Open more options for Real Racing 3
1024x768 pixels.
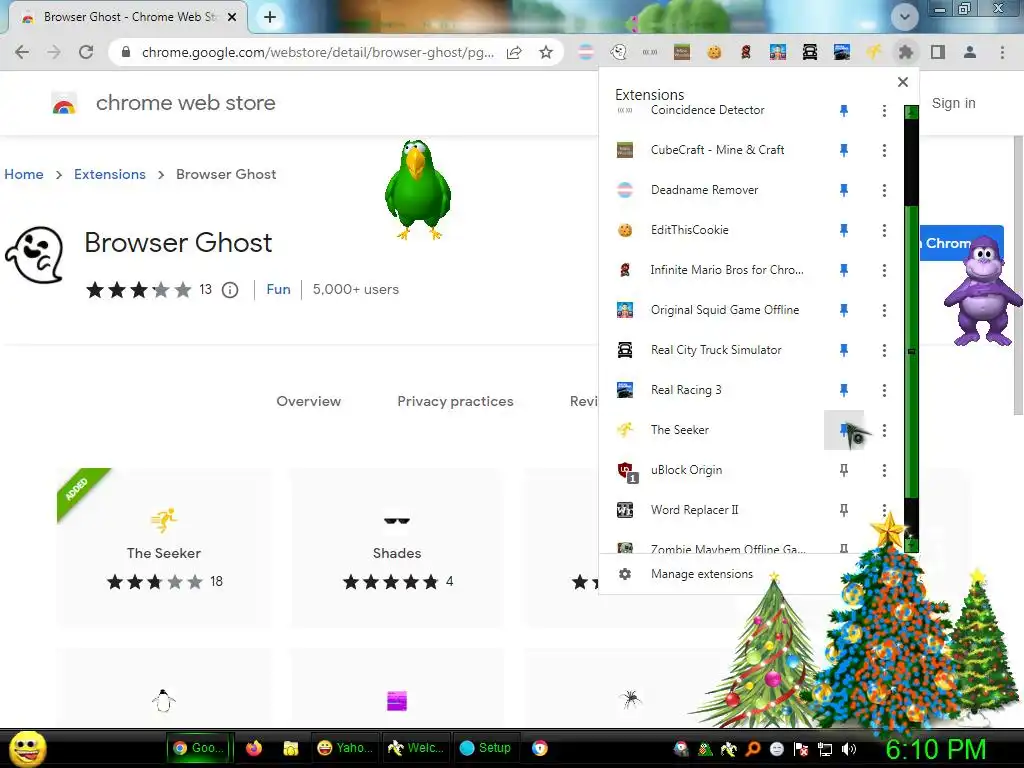click(x=884, y=390)
